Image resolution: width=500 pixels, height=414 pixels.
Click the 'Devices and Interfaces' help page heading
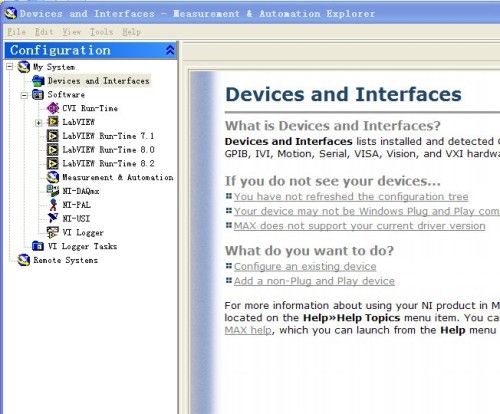[x=343, y=94]
